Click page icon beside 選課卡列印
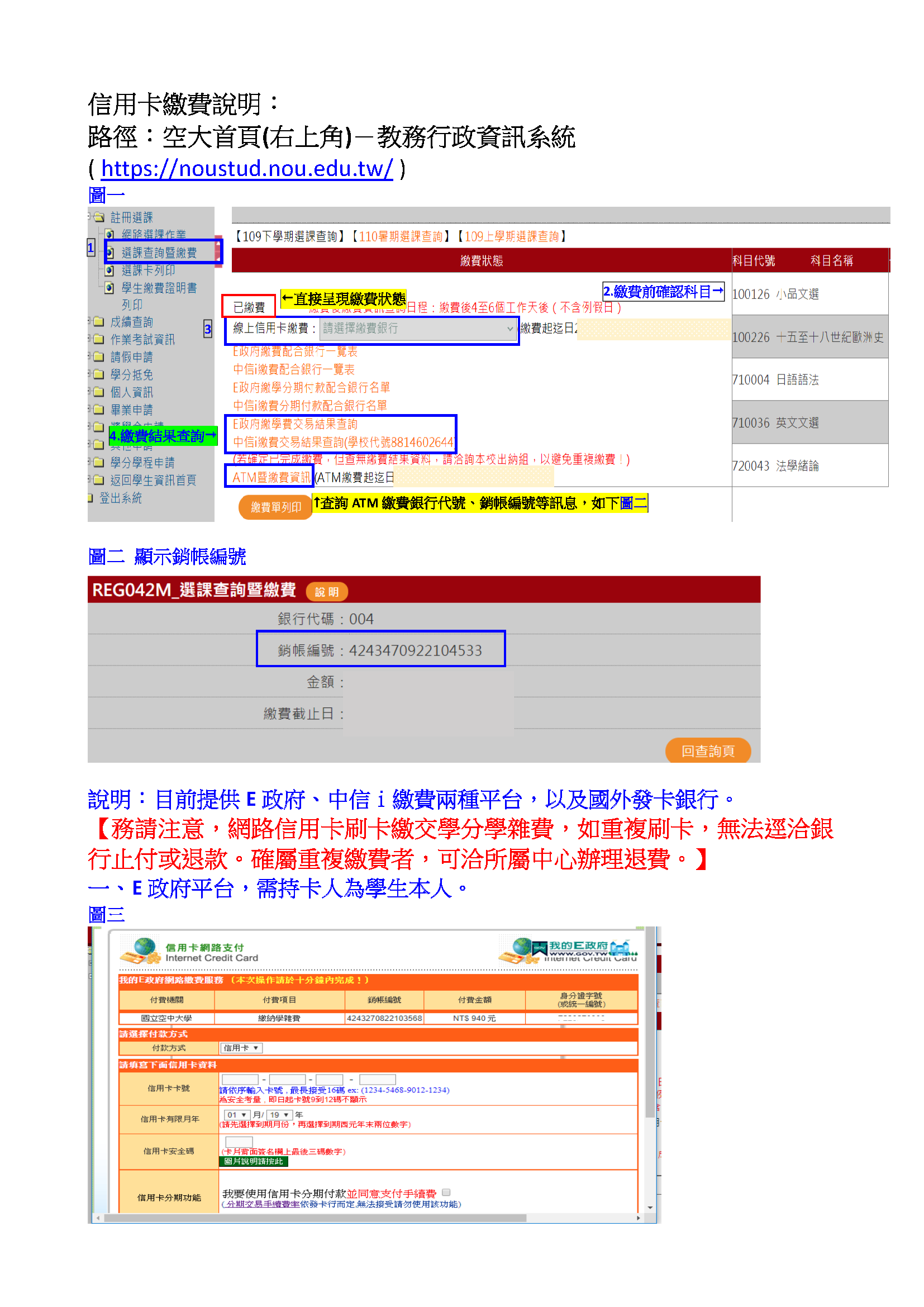The width and height of the screenshot is (924, 1307). [x=110, y=270]
